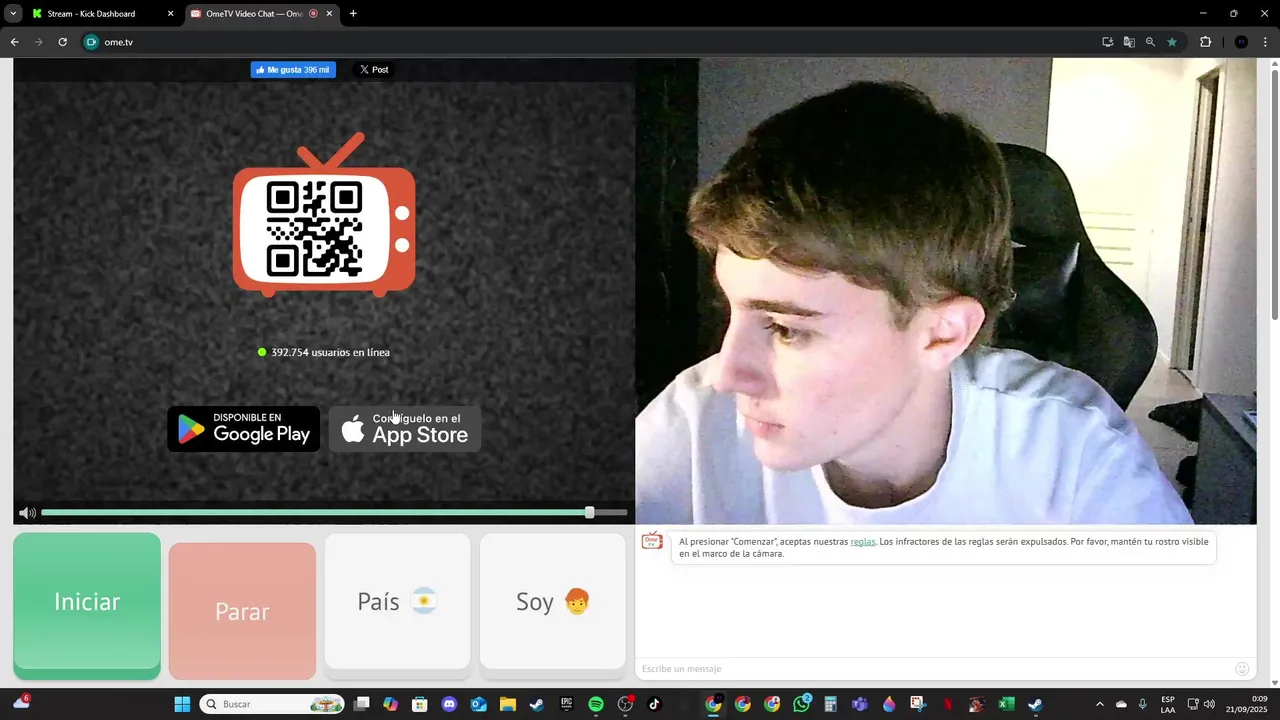Open Microsoft Teams from the taskbar
Image resolution: width=1280 pixels, height=720 pixels.
[x=860, y=704]
